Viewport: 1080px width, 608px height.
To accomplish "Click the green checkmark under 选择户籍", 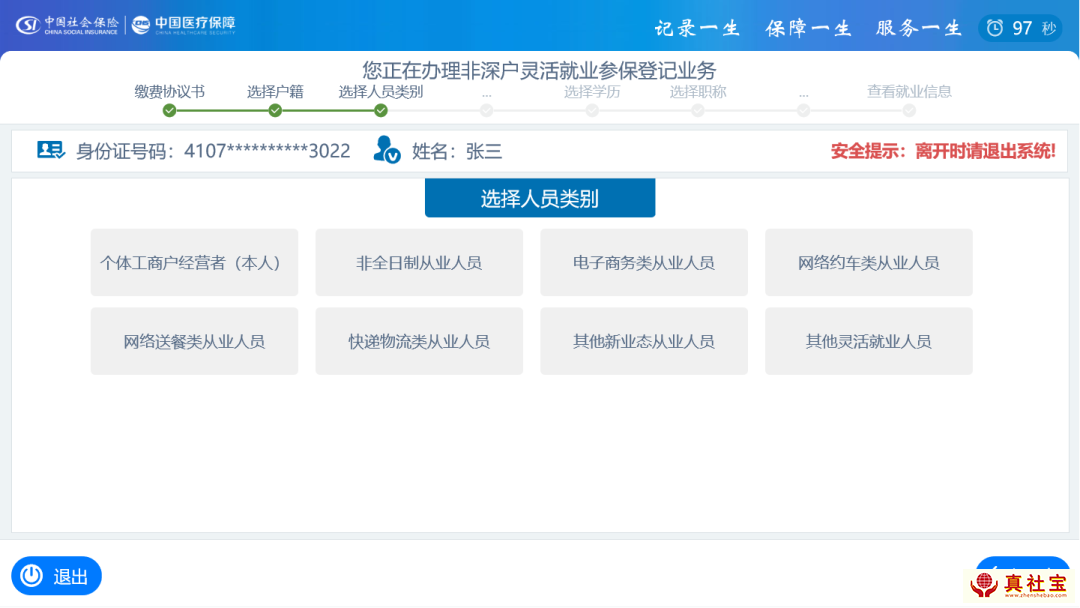I will click(275, 110).
